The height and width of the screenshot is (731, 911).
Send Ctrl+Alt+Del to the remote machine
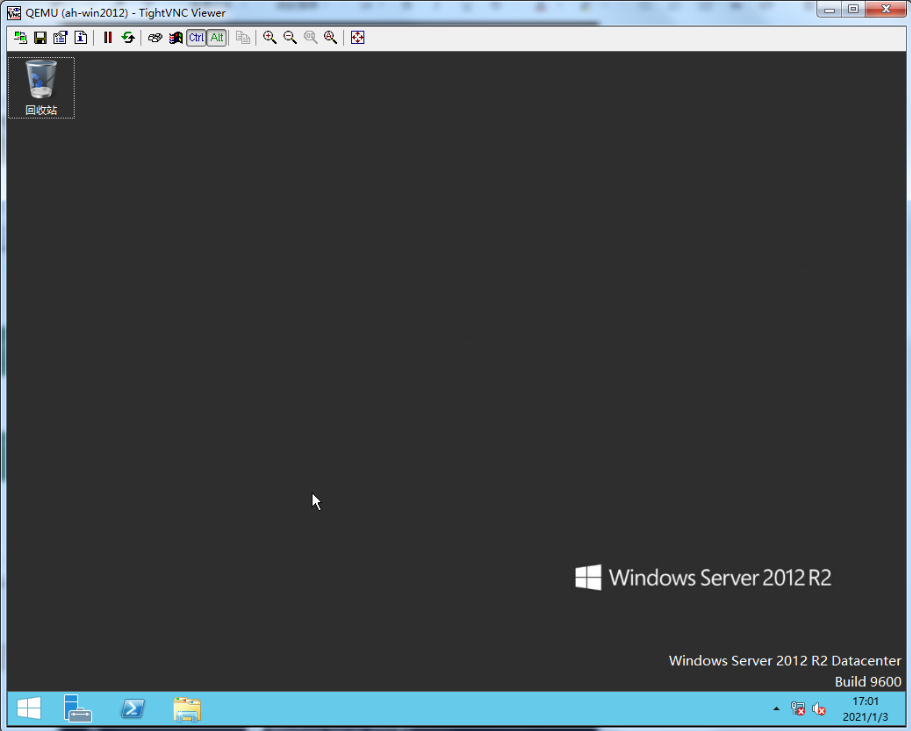155,38
